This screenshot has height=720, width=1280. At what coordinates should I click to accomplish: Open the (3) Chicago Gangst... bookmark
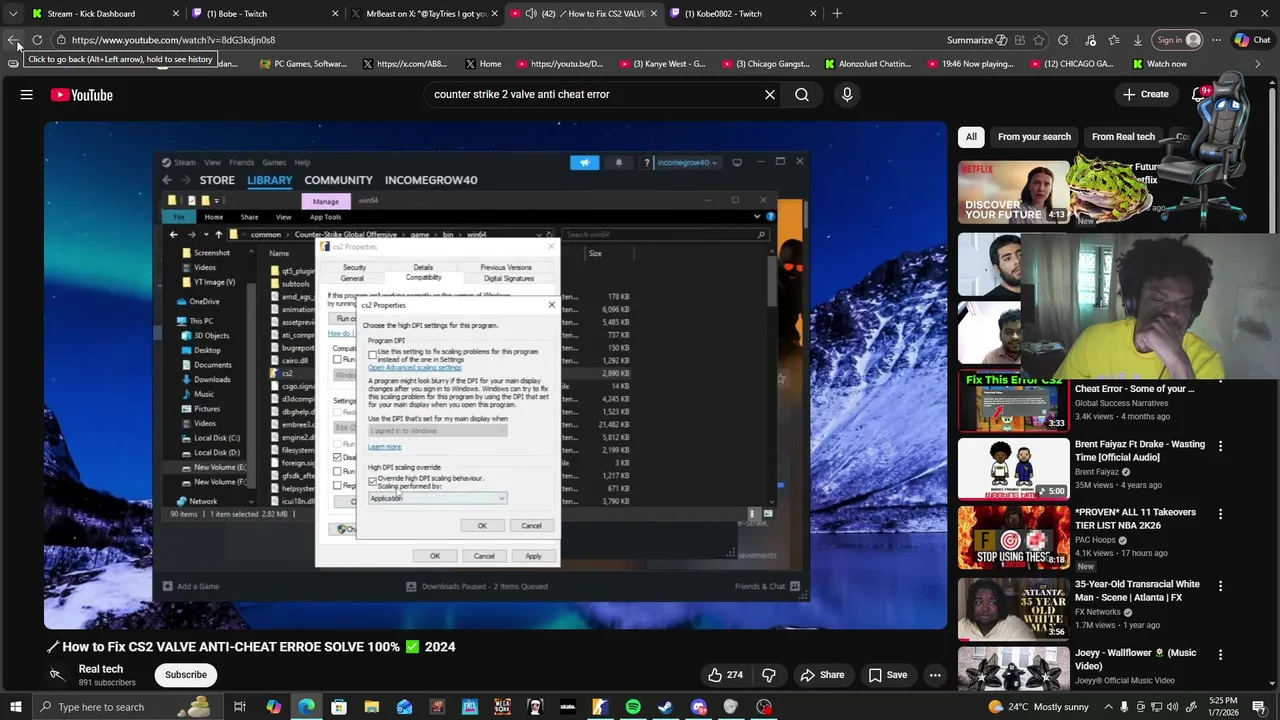(x=765, y=64)
